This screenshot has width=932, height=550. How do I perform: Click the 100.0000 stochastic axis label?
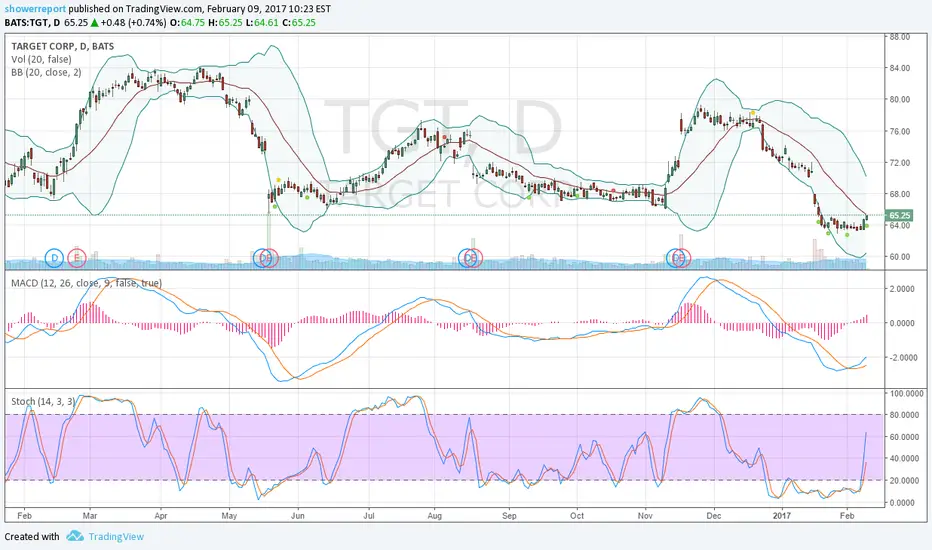(906, 394)
